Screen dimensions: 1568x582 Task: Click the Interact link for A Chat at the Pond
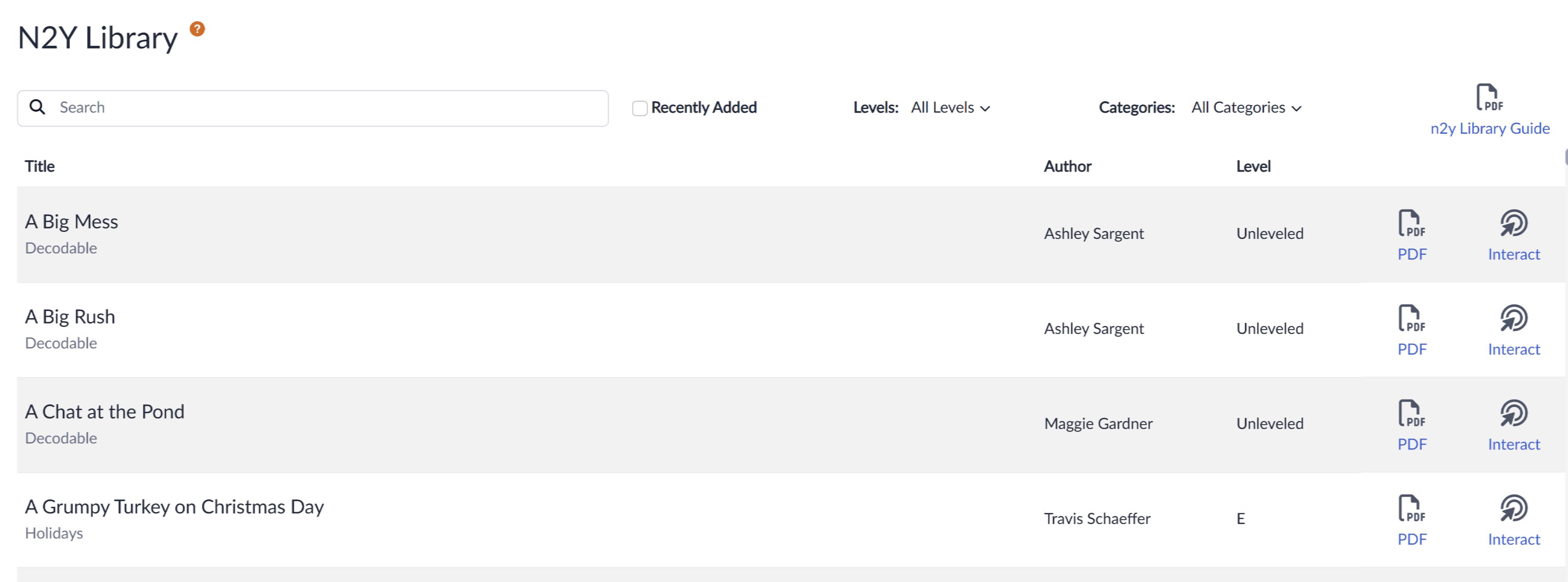pos(1514,444)
